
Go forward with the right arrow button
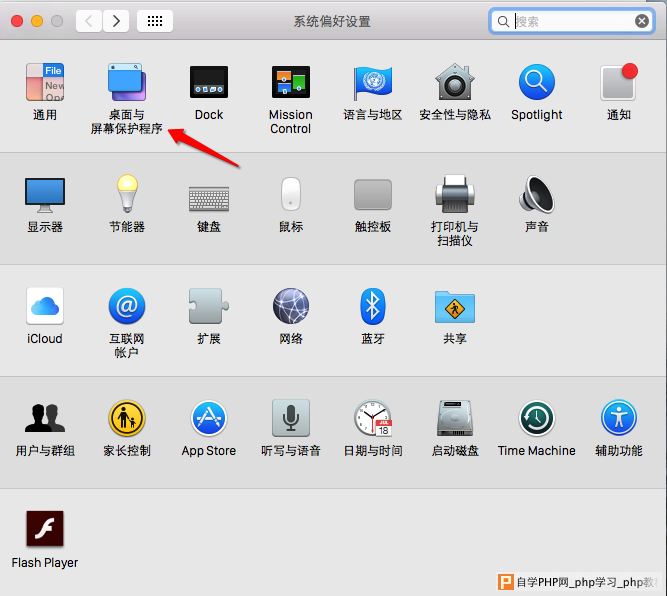tap(116, 21)
